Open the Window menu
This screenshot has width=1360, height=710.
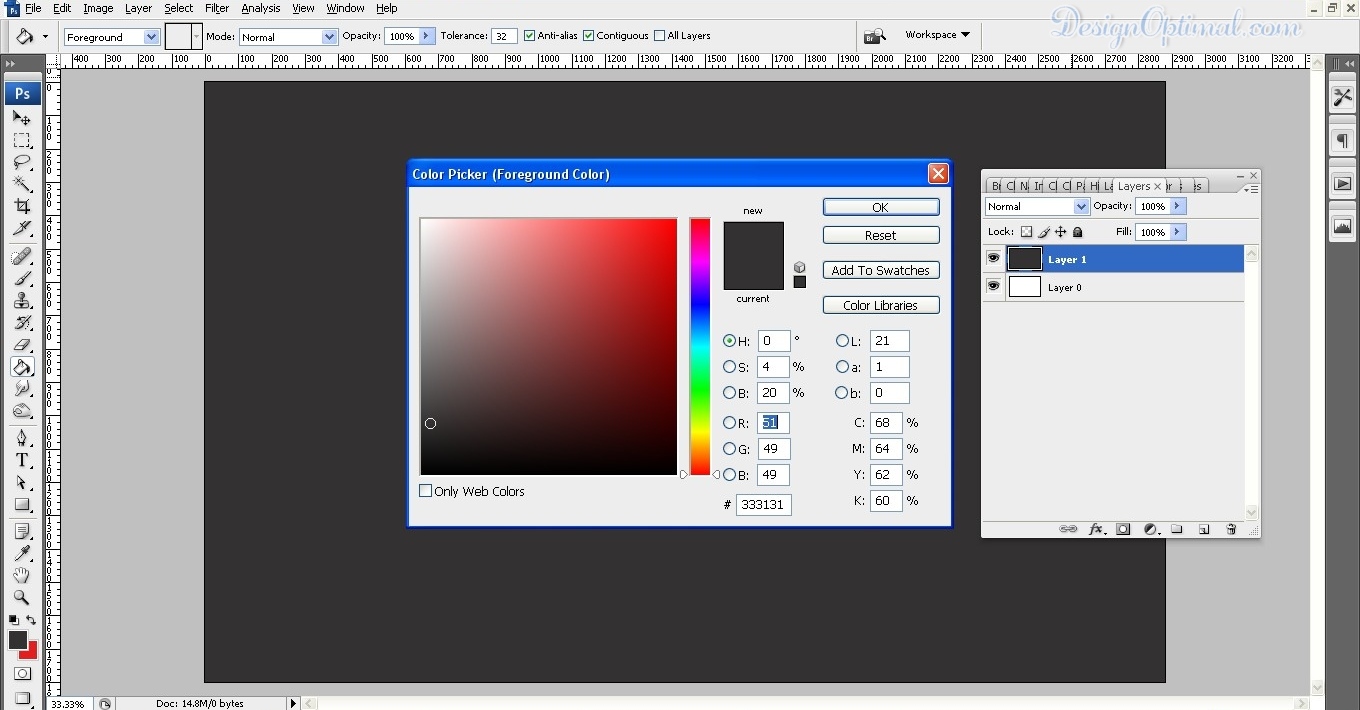(x=345, y=8)
